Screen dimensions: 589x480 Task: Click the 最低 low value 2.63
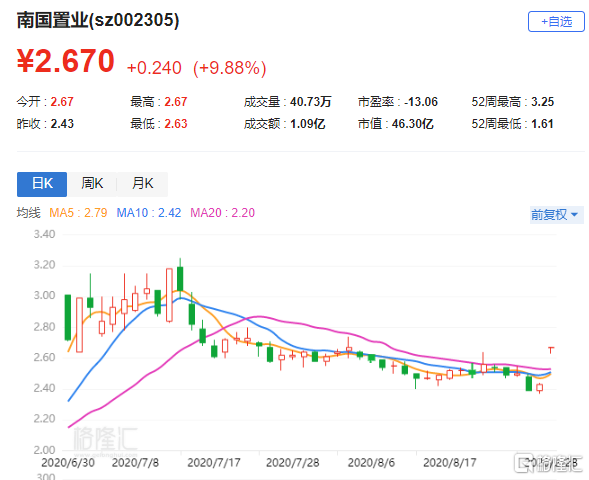pos(175,124)
